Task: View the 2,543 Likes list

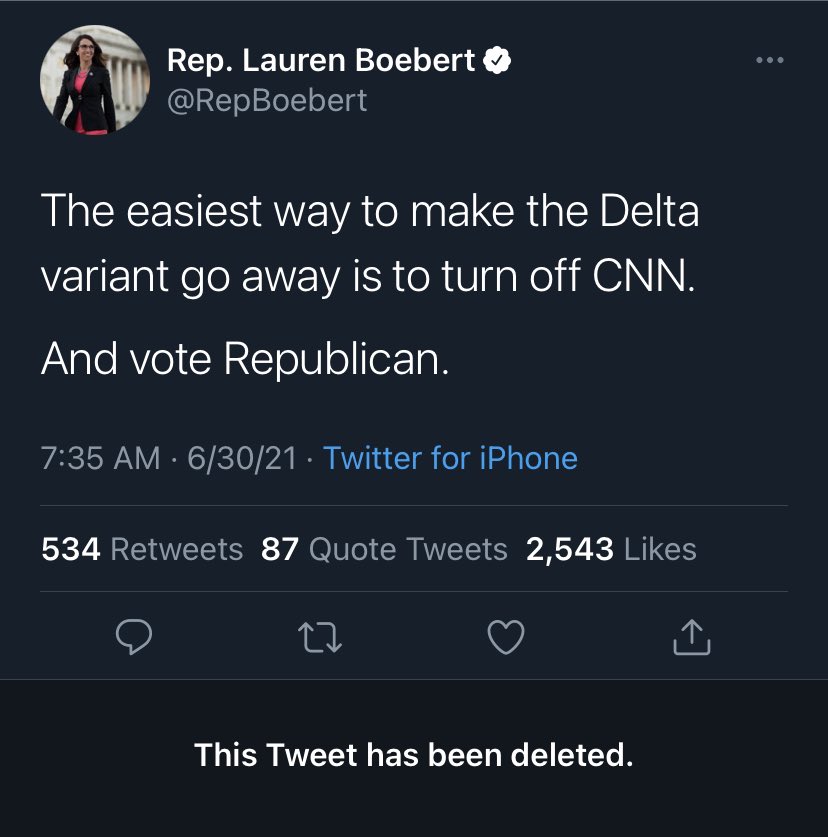Action: 611,549
